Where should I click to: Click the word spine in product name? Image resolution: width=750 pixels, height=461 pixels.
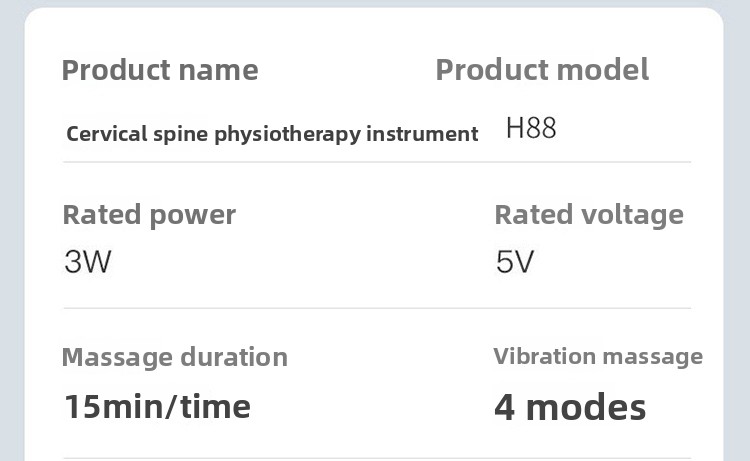coord(181,134)
